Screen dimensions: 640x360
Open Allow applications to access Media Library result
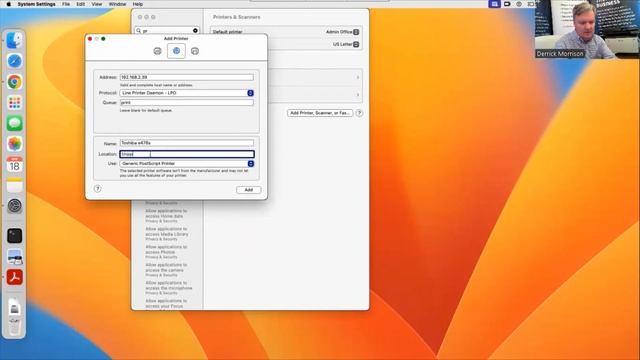(167, 234)
